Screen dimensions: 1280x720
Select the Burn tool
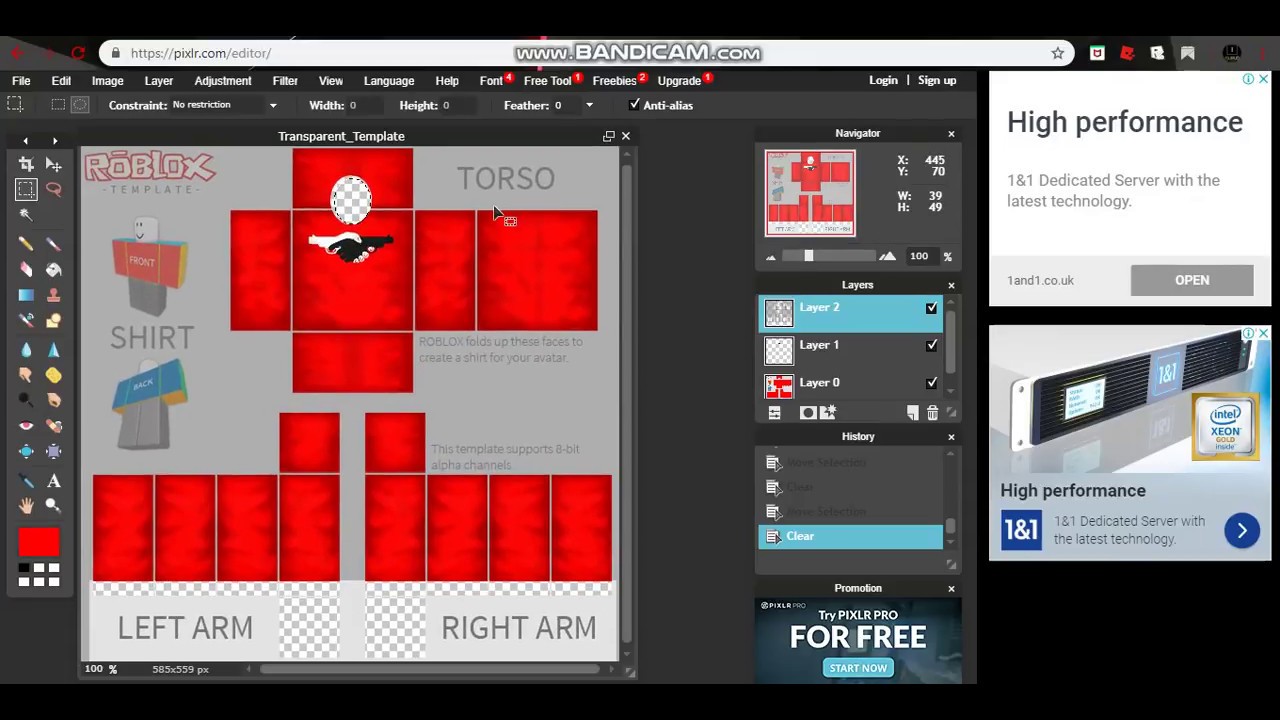point(54,400)
